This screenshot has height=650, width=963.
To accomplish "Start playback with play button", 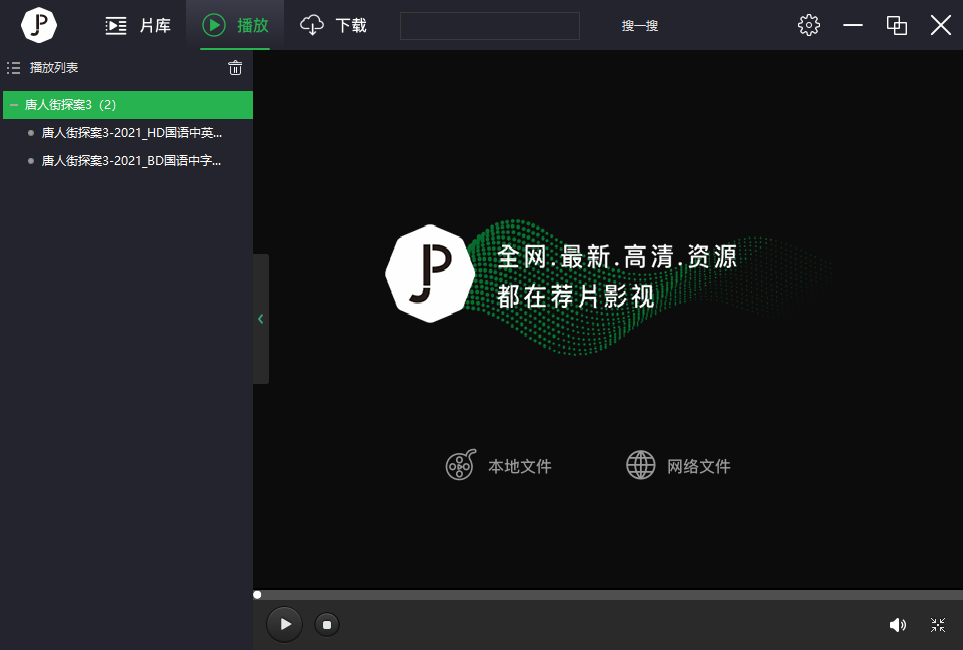I will pos(284,624).
